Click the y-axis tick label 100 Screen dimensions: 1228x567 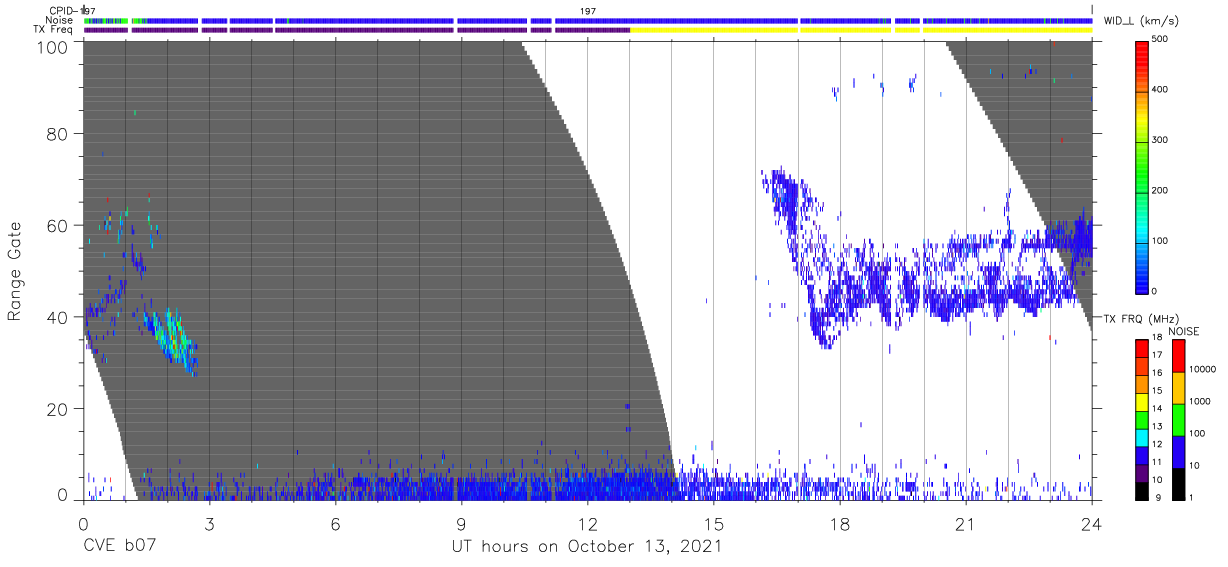coord(53,46)
